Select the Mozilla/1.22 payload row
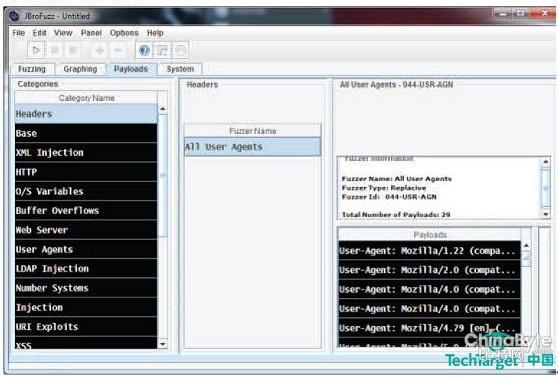Image resolution: width=558 pixels, height=381 pixels. [x=430, y=251]
